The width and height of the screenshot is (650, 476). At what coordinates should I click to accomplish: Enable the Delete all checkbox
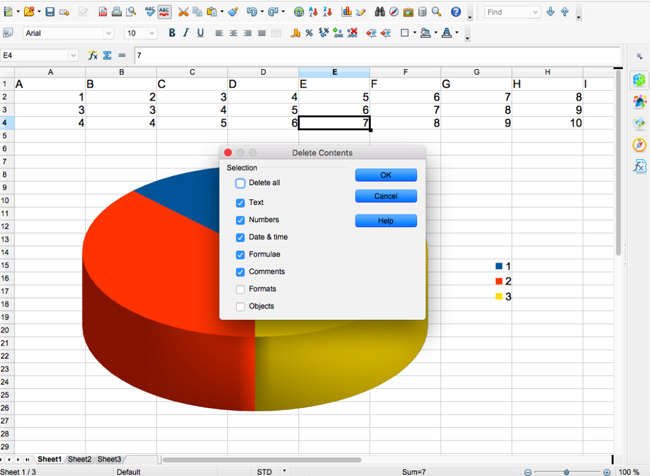[x=240, y=183]
